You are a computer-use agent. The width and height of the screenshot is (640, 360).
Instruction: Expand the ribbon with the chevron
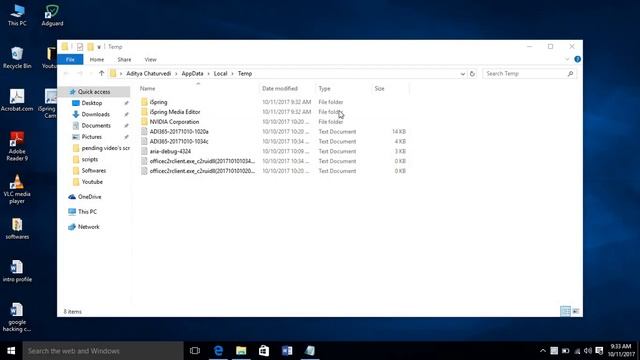pos(567,59)
